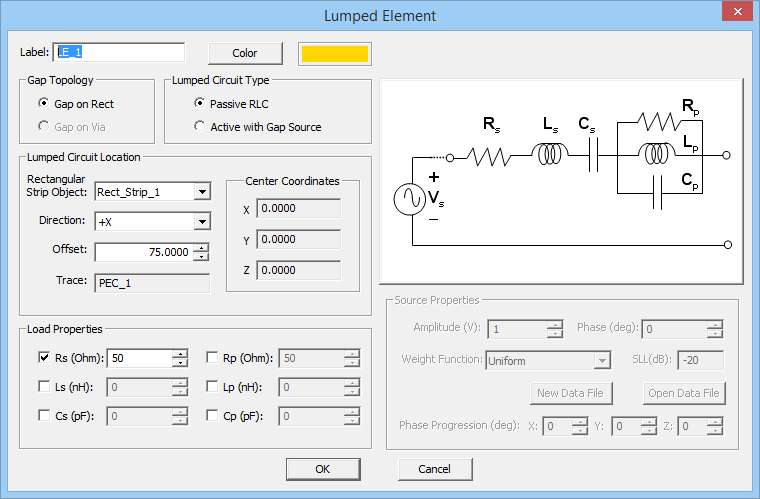Enable the Cp (pF) checkbox

click(212, 415)
